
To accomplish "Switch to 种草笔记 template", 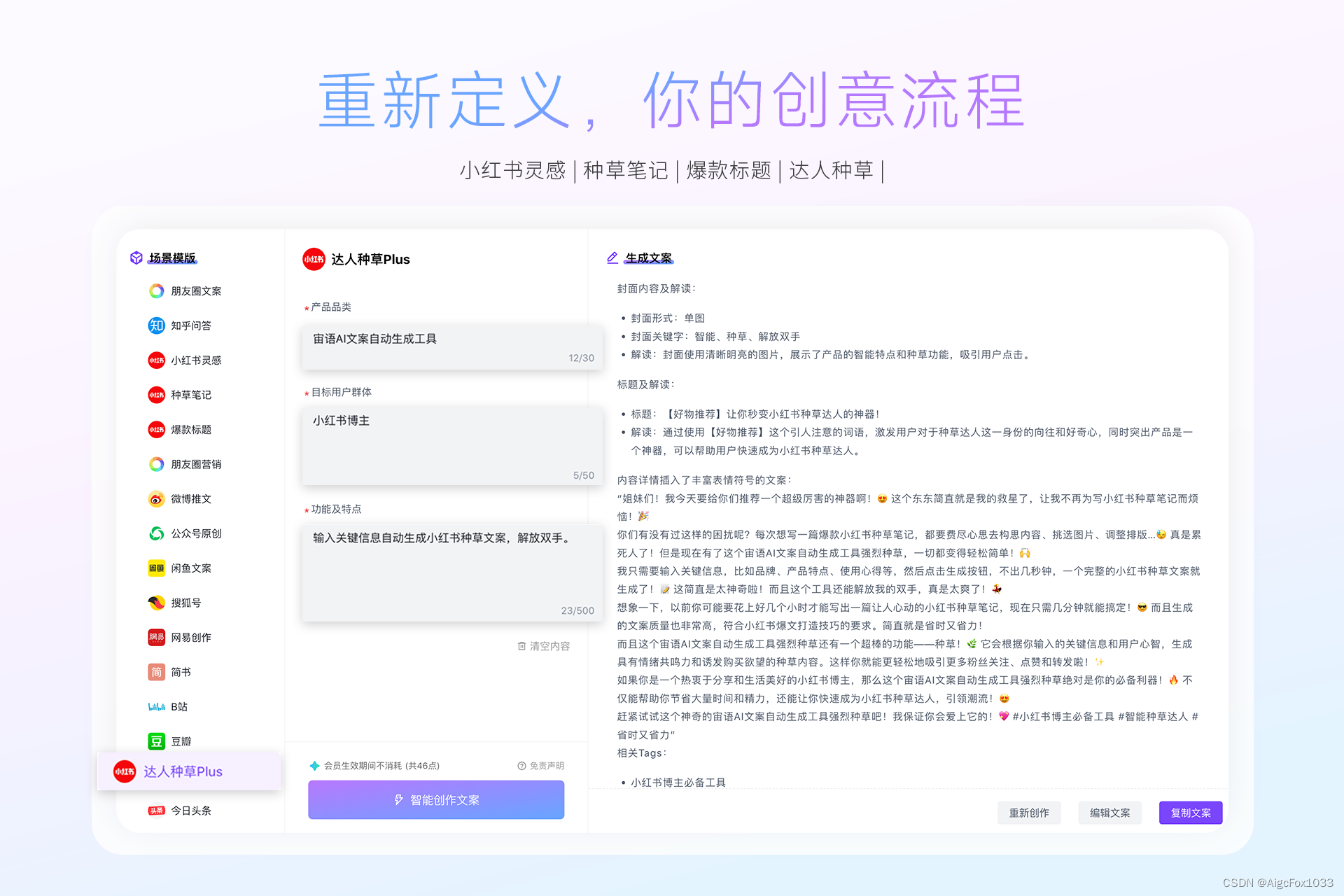I will 191,395.
